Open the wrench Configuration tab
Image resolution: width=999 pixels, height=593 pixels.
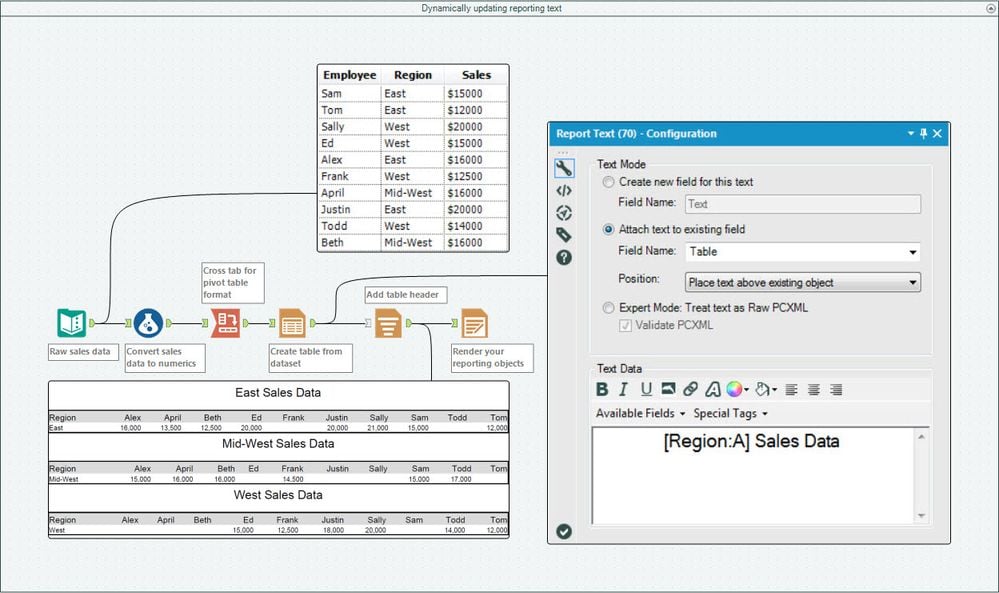click(x=564, y=168)
